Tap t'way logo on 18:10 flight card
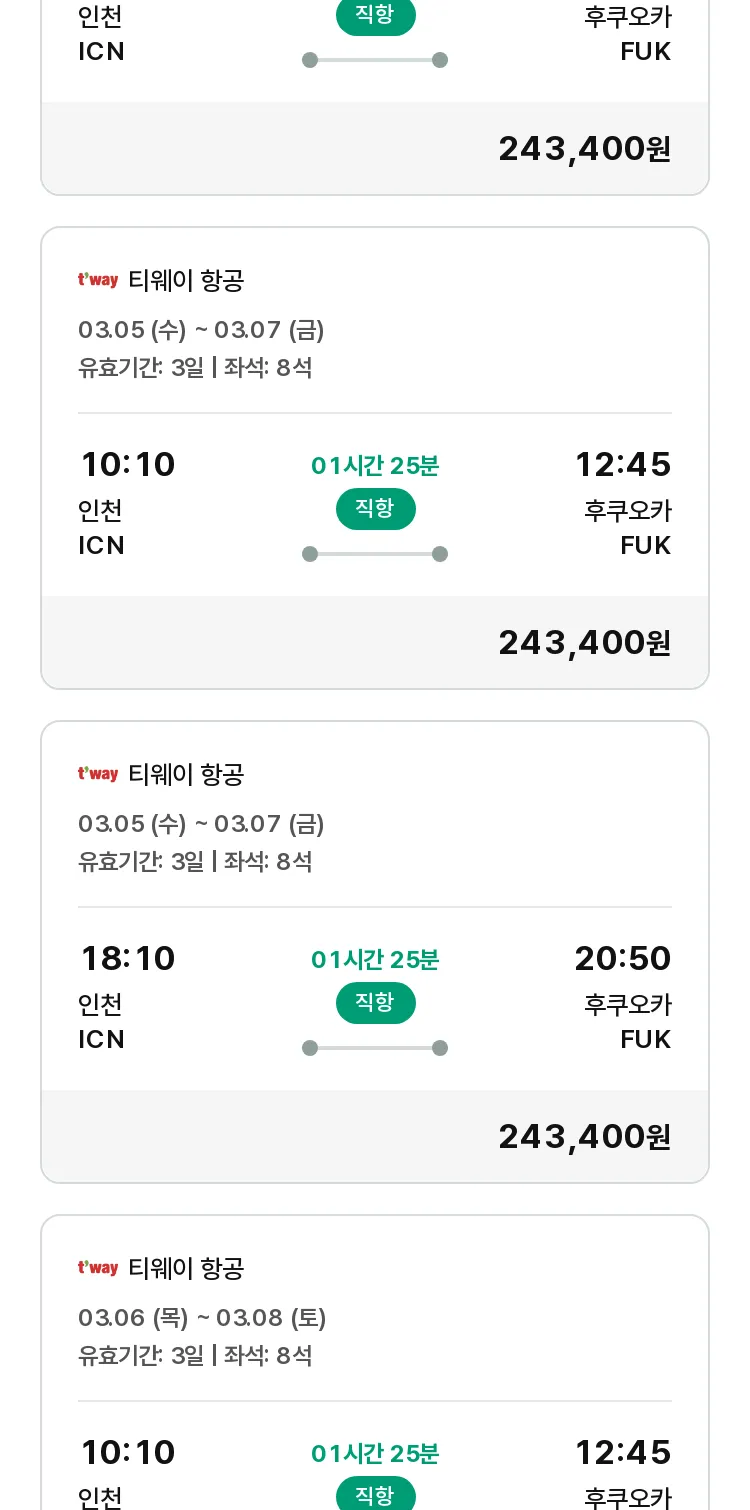Viewport: 750px width, 1510px height. 98,774
